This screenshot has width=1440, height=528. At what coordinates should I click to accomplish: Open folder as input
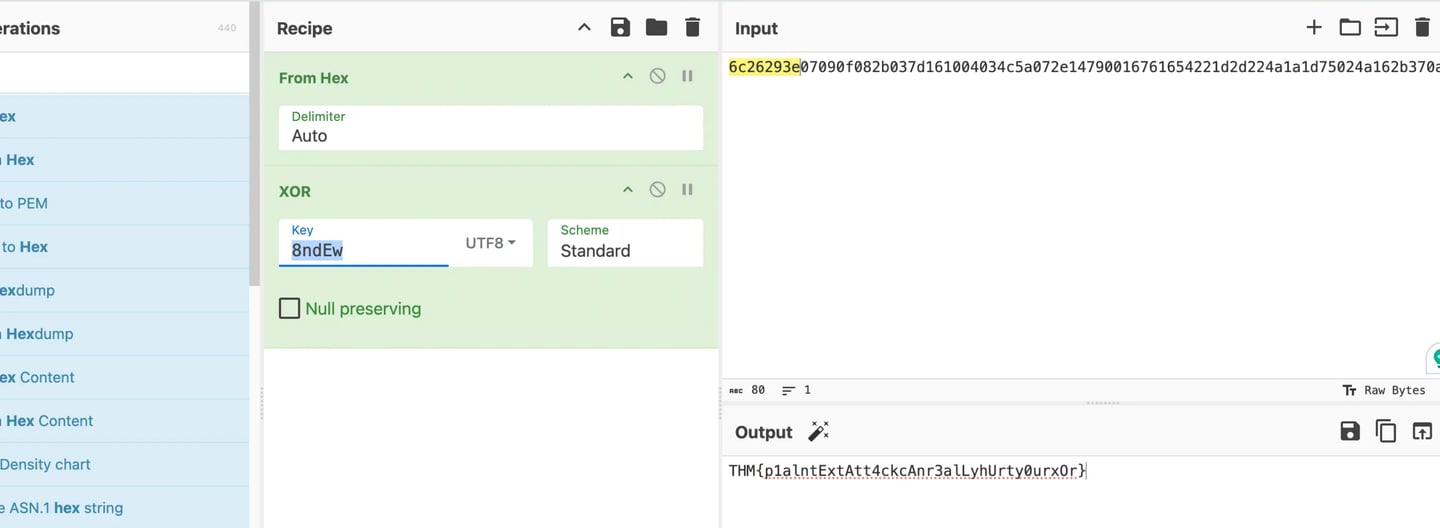tap(1350, 28)
